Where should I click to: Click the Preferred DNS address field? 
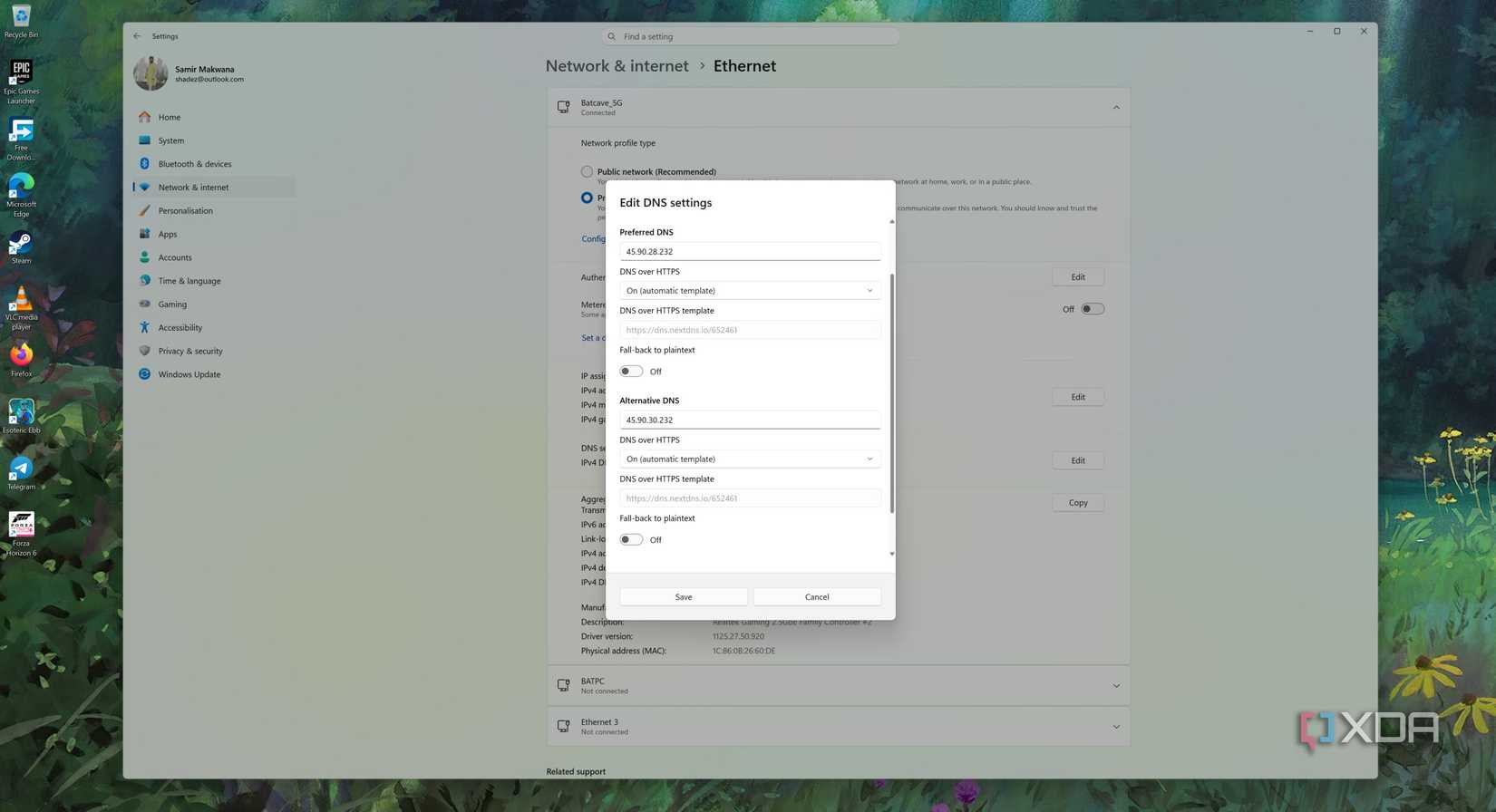(x=750, y=252)
